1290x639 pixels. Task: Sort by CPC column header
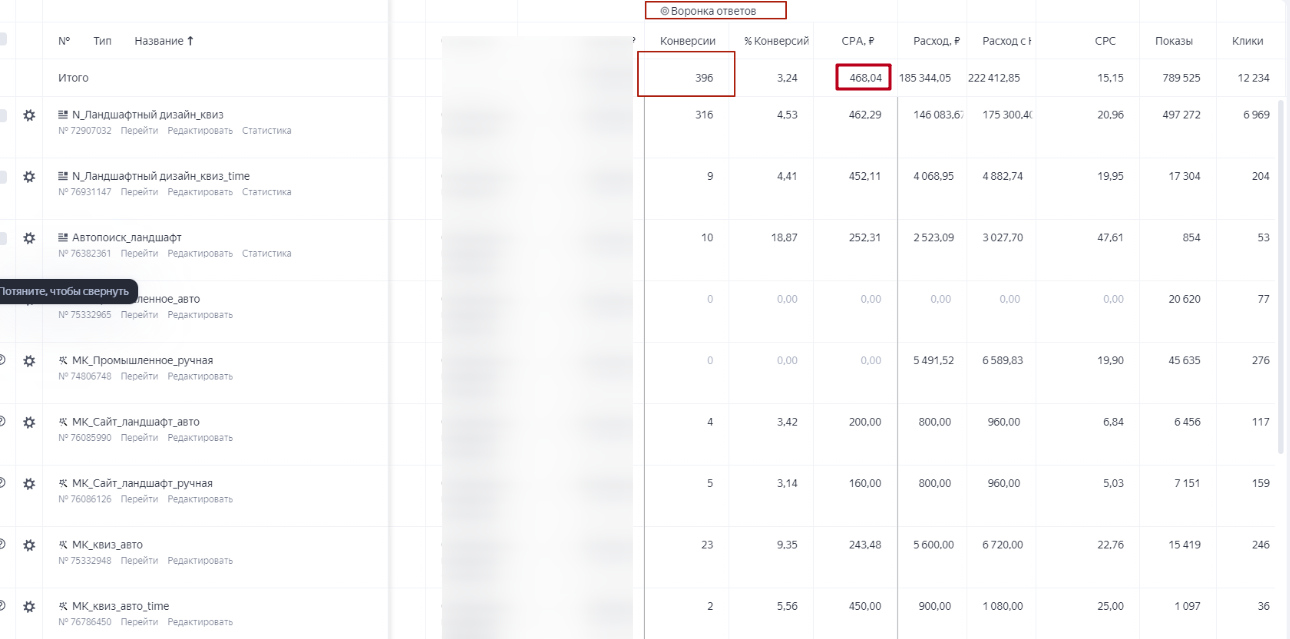(x=1105, y=41)
